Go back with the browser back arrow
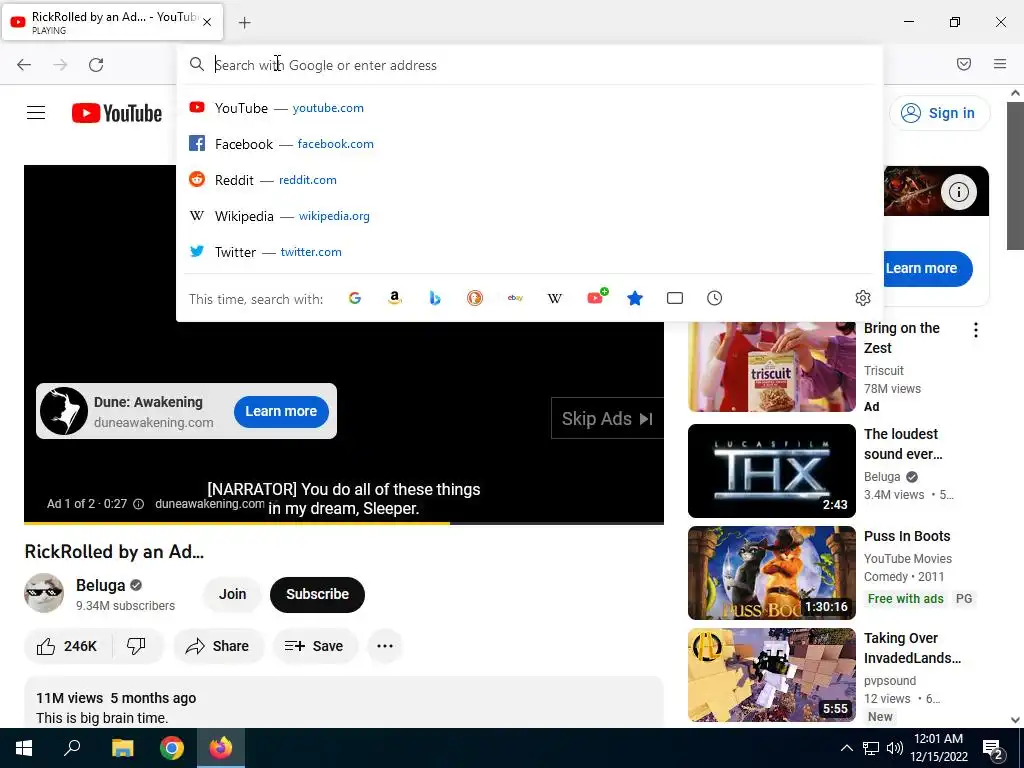1024x768 pixels. (24, 65)
